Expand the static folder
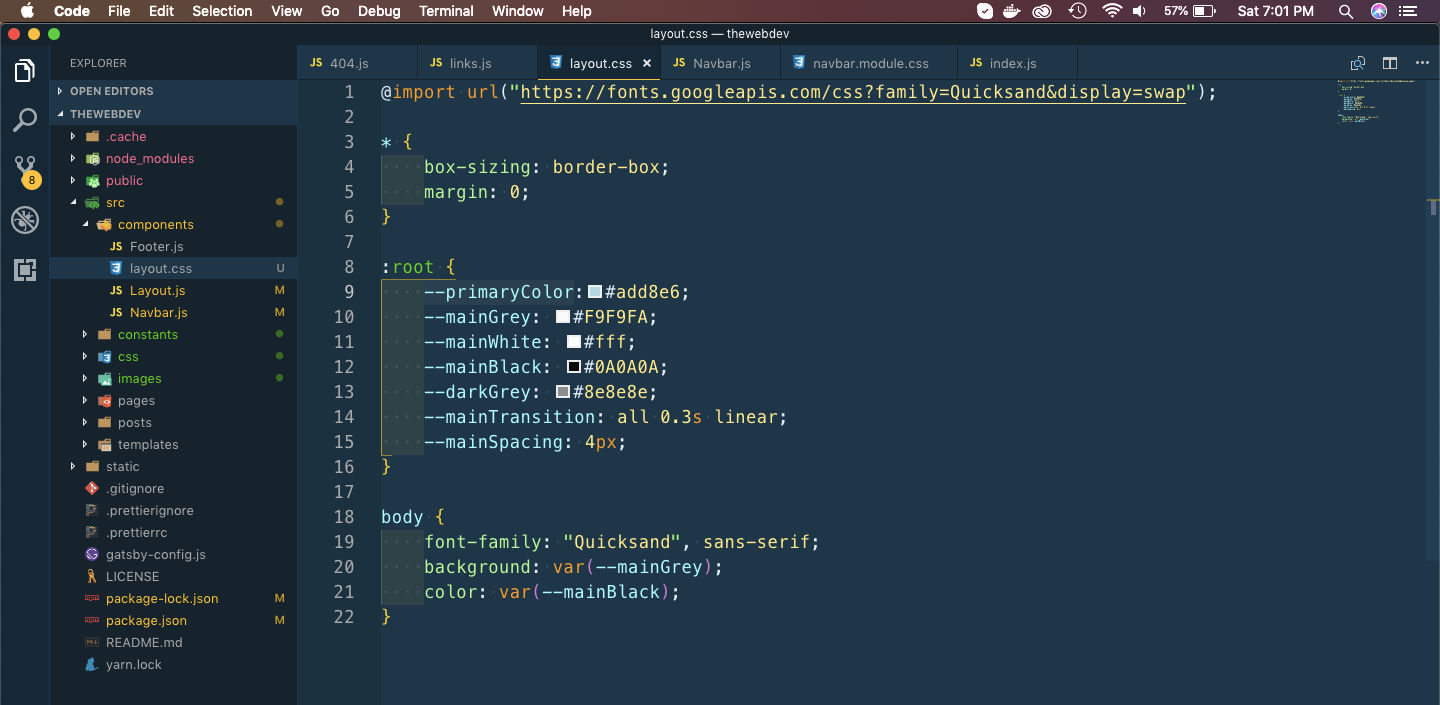Viewport: 1440px width, 705px height. [x=73, y=466]
